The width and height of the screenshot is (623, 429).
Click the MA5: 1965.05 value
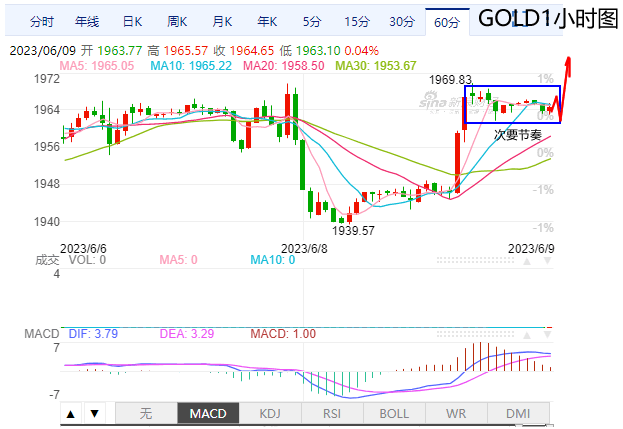(97, 66)
